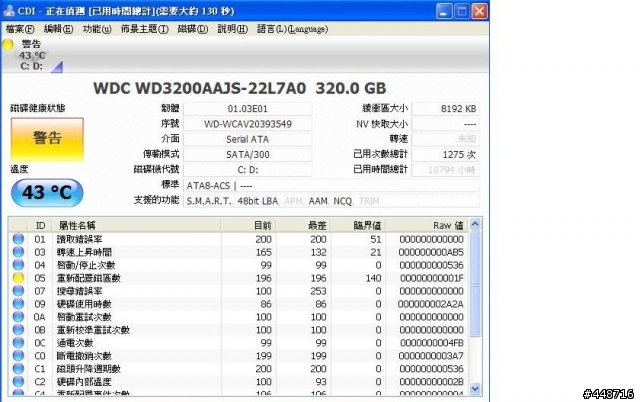Click the power on count field 1275 次

[x=446, y=155]
